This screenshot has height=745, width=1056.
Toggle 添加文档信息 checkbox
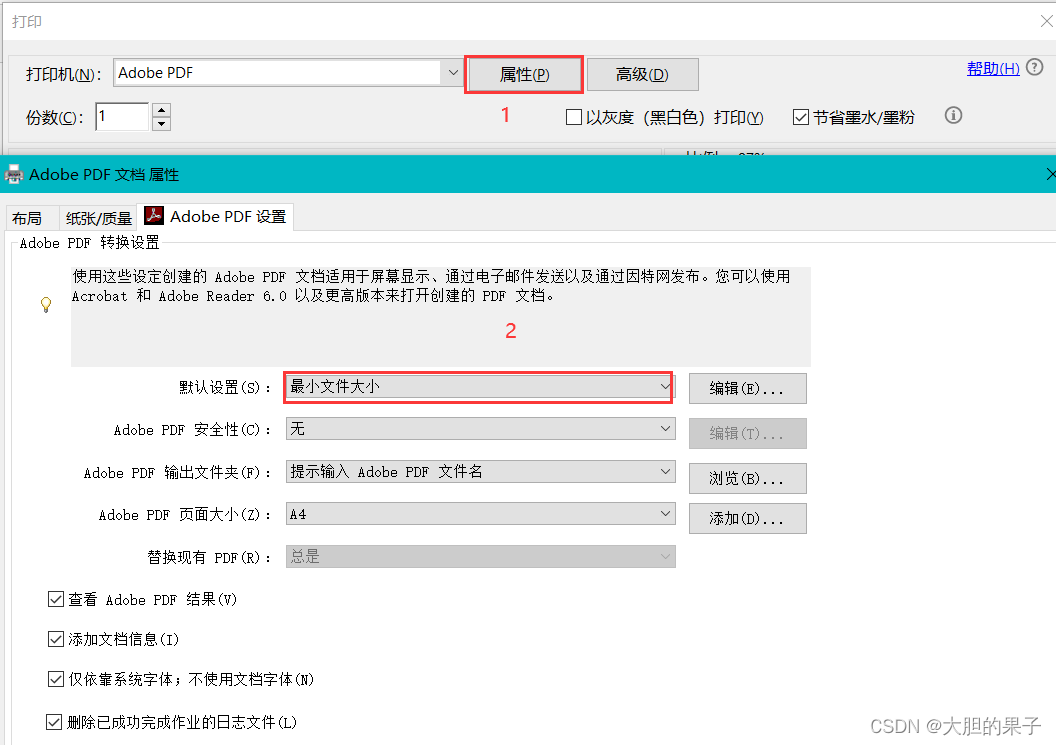tap(56, 639)
